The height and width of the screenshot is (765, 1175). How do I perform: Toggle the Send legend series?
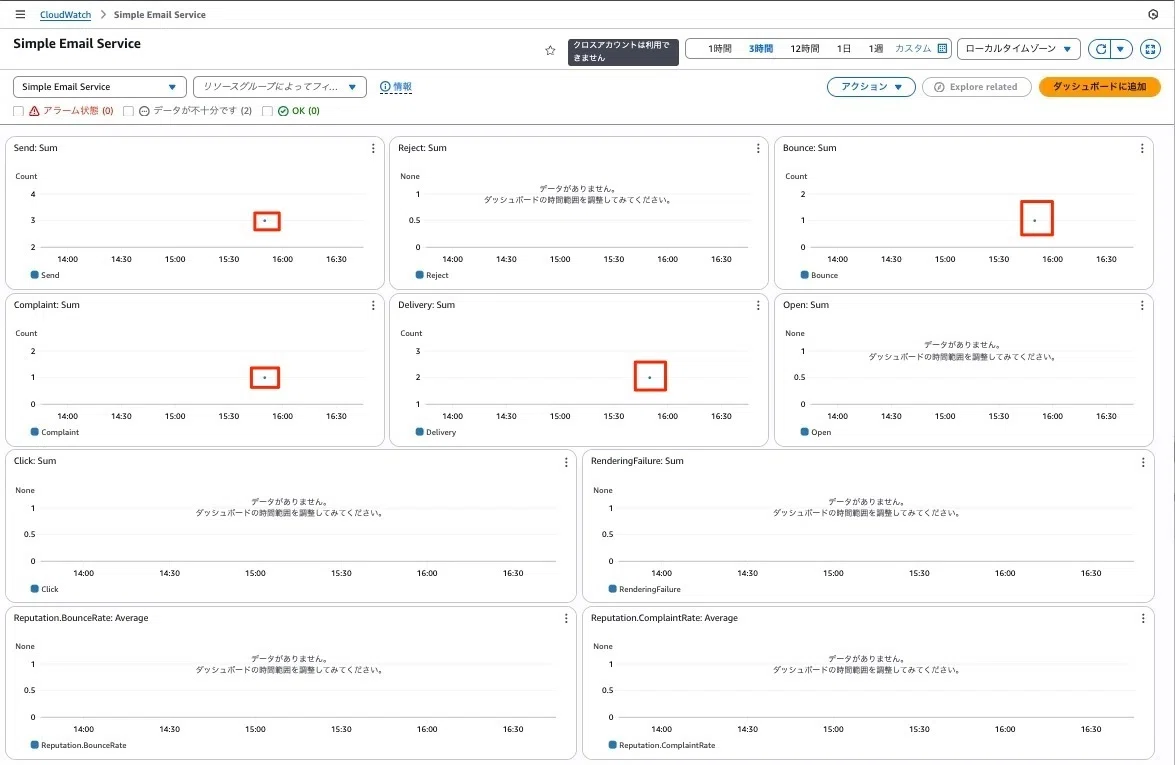tap(45, 275)
